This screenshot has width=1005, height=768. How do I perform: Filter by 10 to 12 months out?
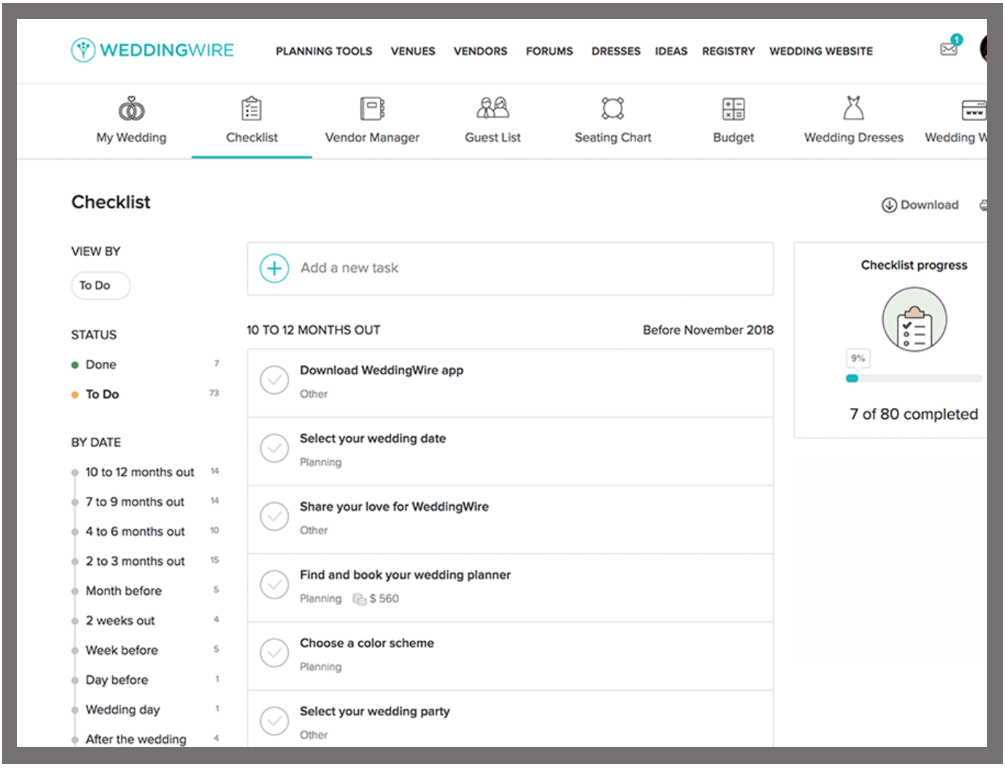[x=140, y=472]
